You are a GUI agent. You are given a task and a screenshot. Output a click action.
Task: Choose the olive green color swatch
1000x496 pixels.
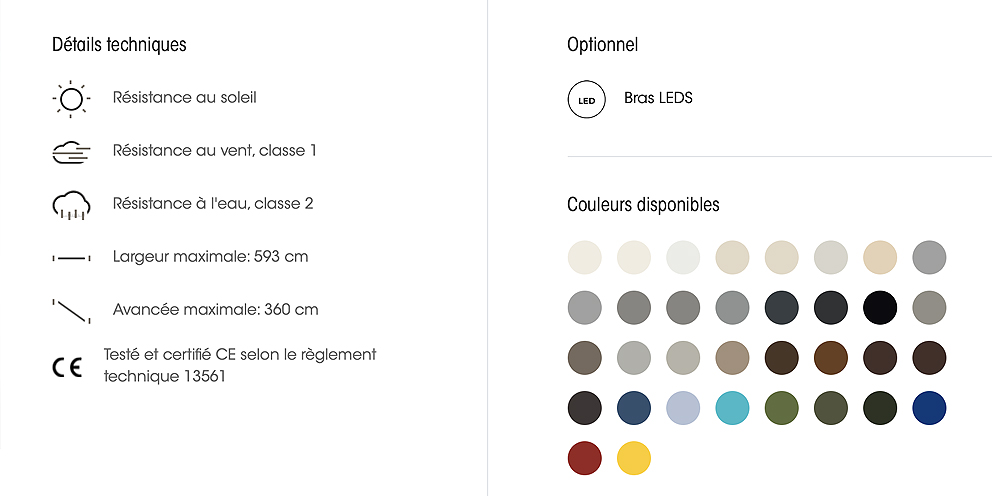coord(781,407)
